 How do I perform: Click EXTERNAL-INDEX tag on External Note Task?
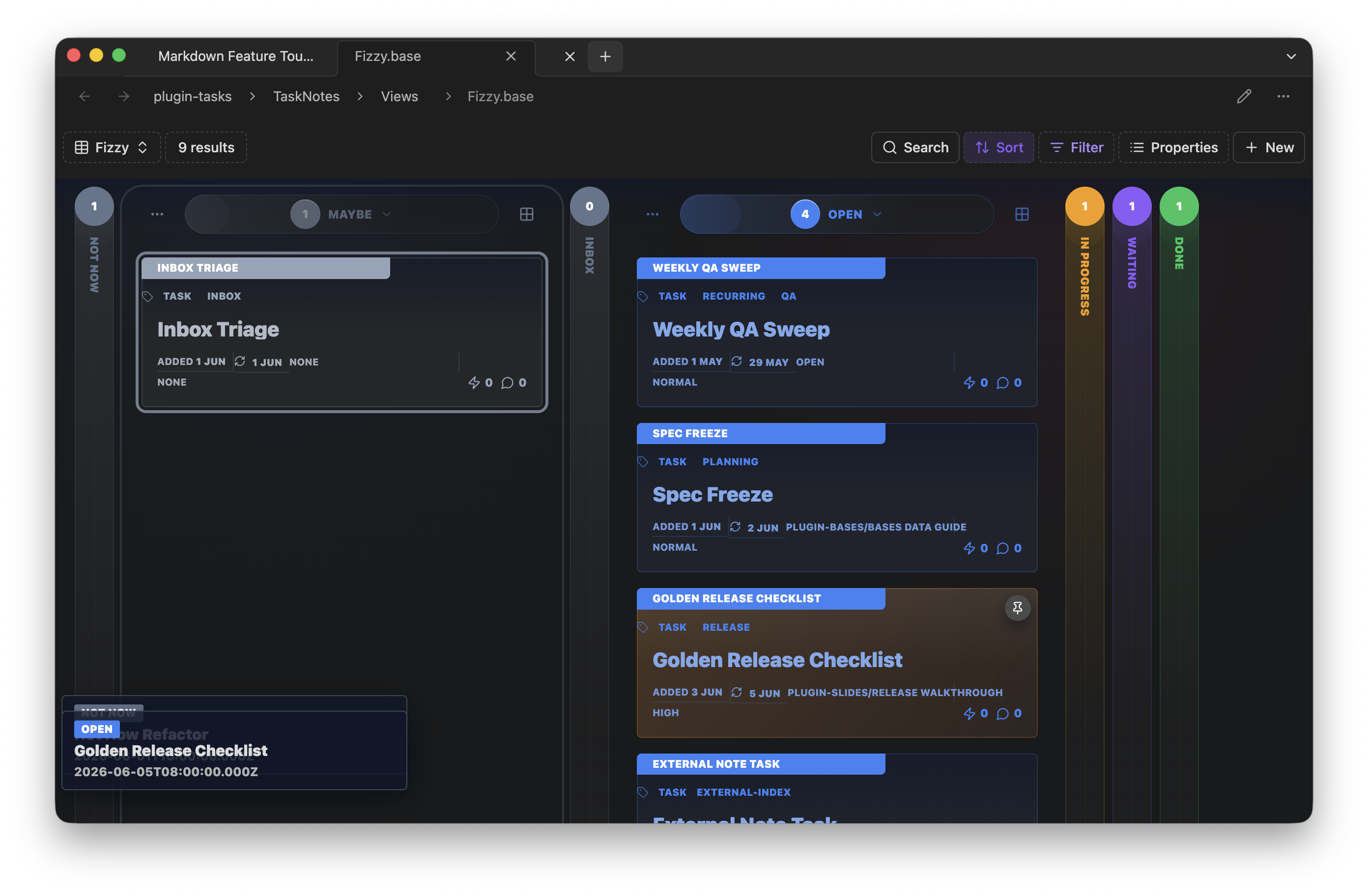743,792
